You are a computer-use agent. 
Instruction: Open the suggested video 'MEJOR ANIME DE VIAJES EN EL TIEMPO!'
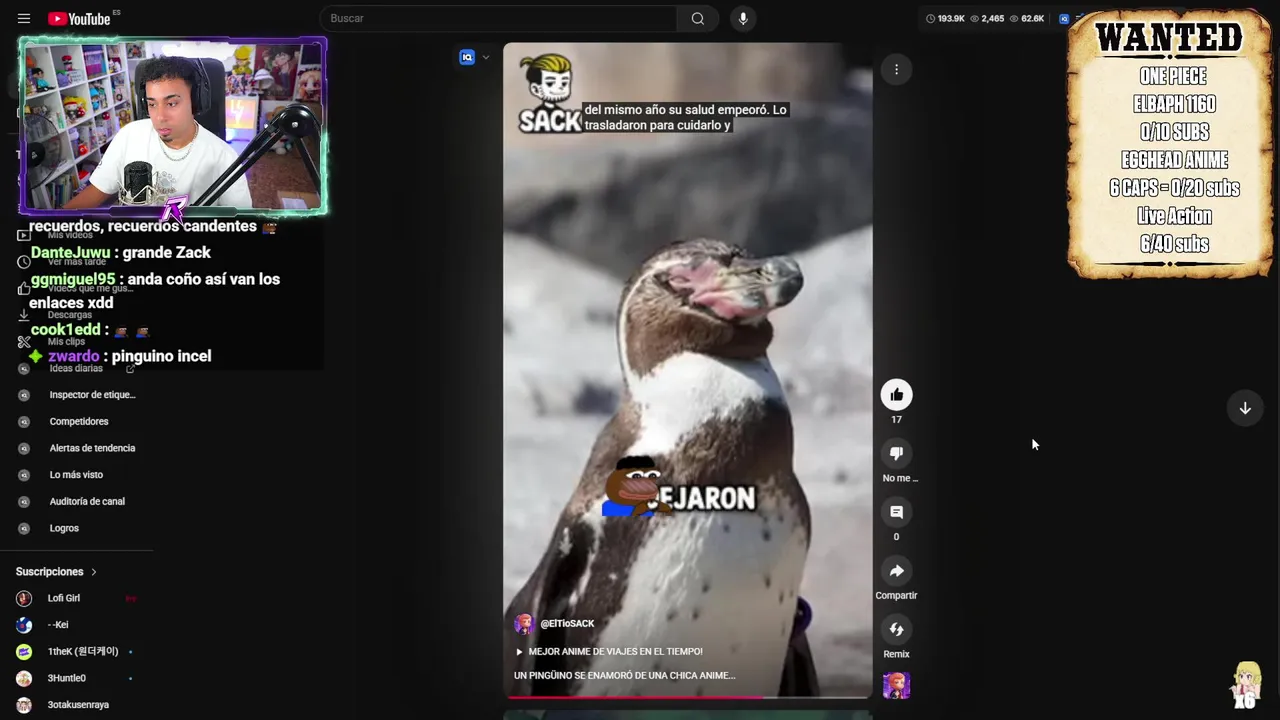pyautogui.click(x=609, y=651)
